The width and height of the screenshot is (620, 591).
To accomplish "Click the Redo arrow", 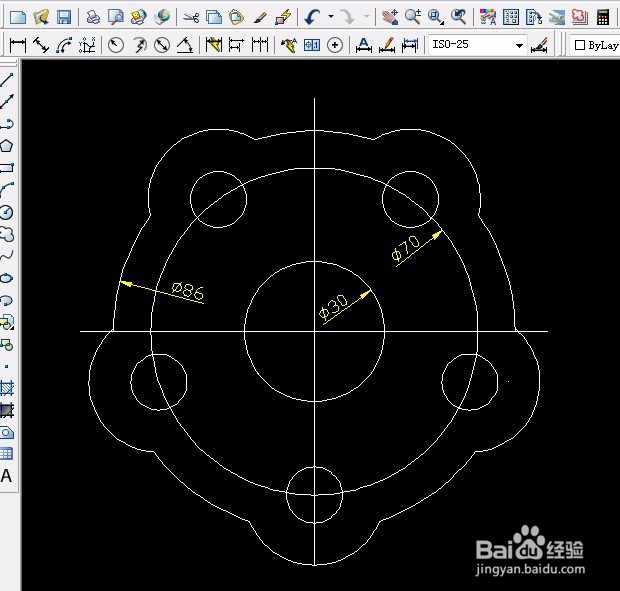I will [x=348, y=17].
